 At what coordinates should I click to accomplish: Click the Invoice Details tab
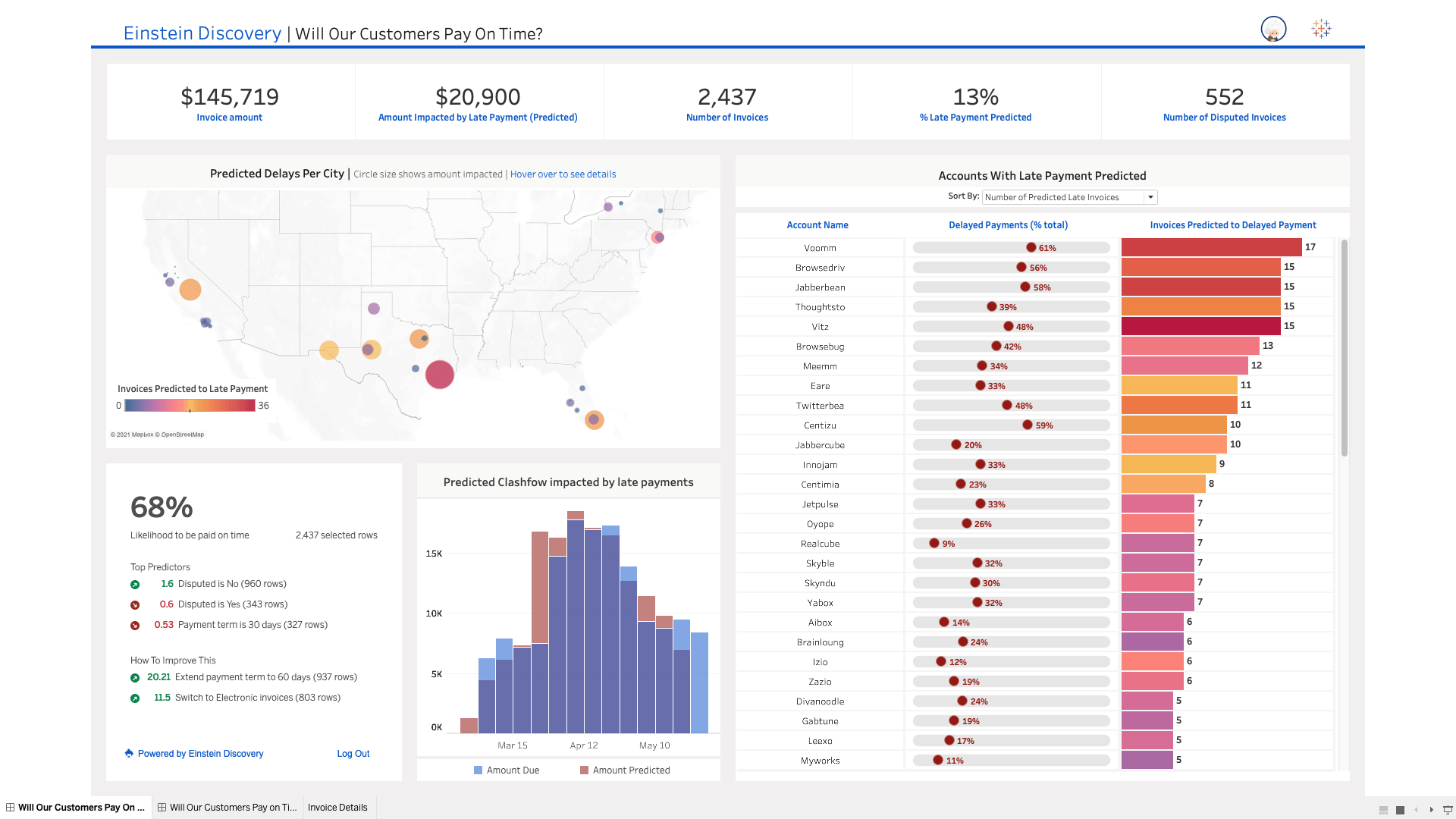(338, 807)
